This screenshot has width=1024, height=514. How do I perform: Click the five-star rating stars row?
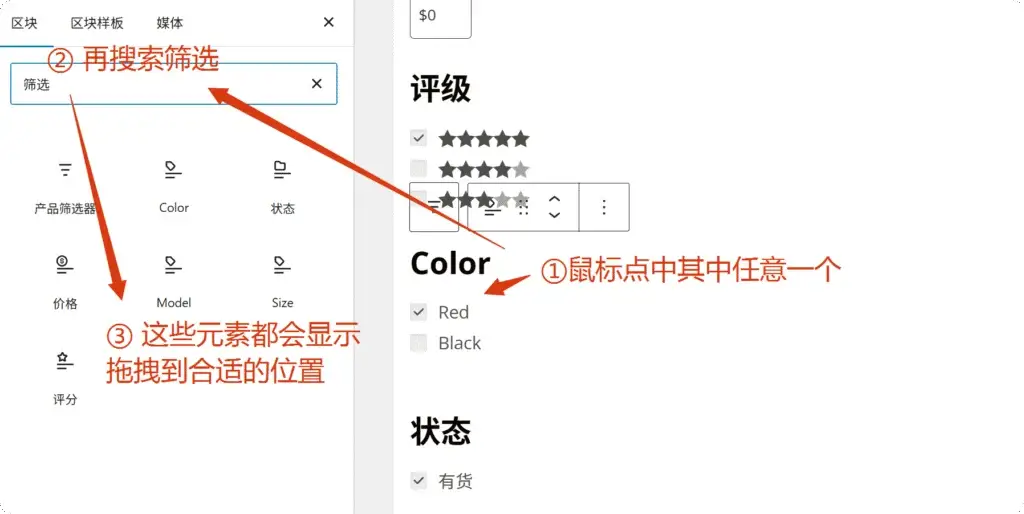483,138
